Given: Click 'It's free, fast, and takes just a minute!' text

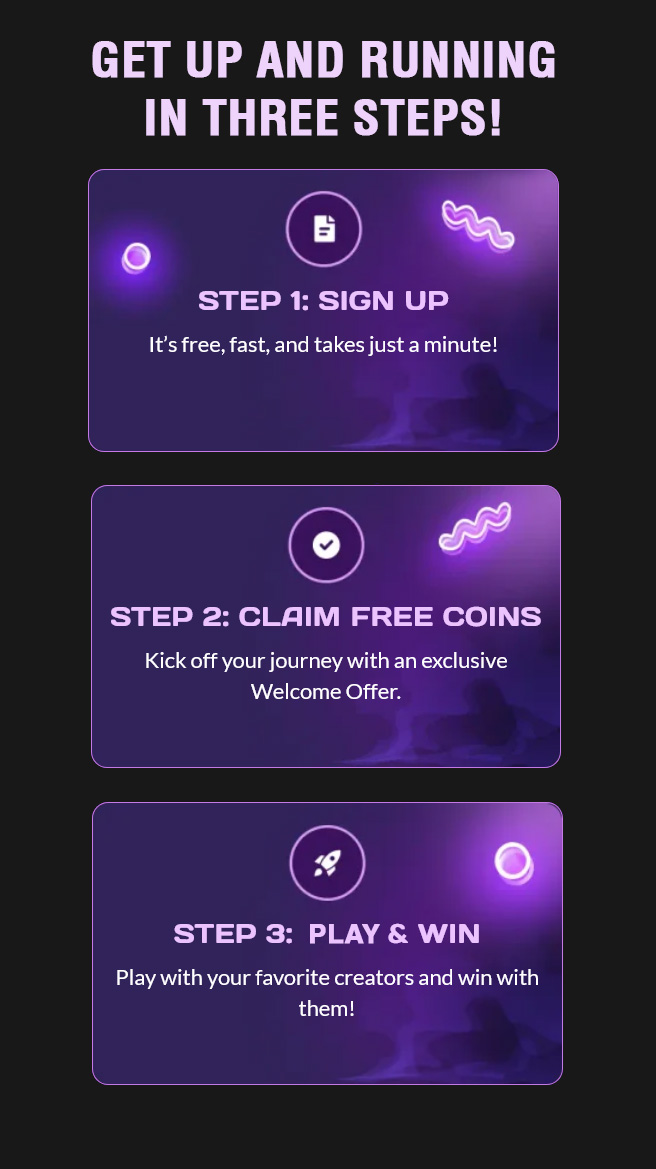Looking at the screenshot, I should (x=324, y=344).
